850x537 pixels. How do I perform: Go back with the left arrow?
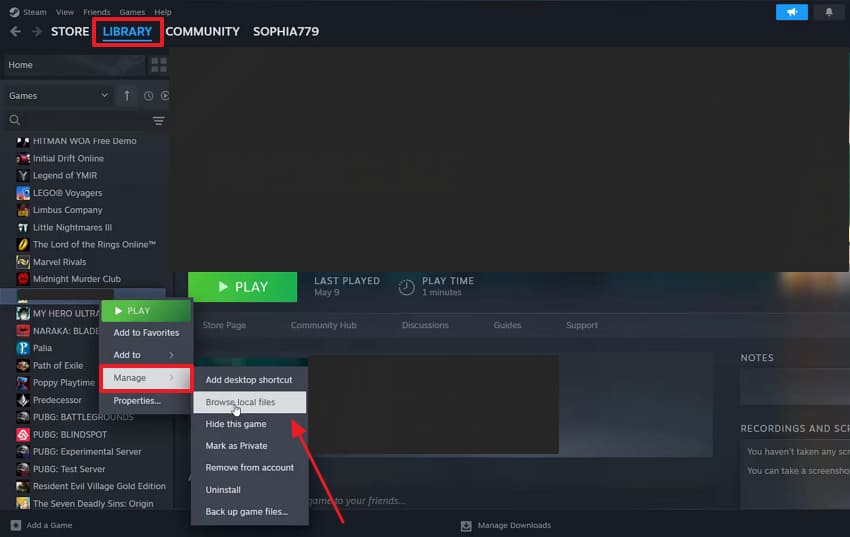(15, 32)
